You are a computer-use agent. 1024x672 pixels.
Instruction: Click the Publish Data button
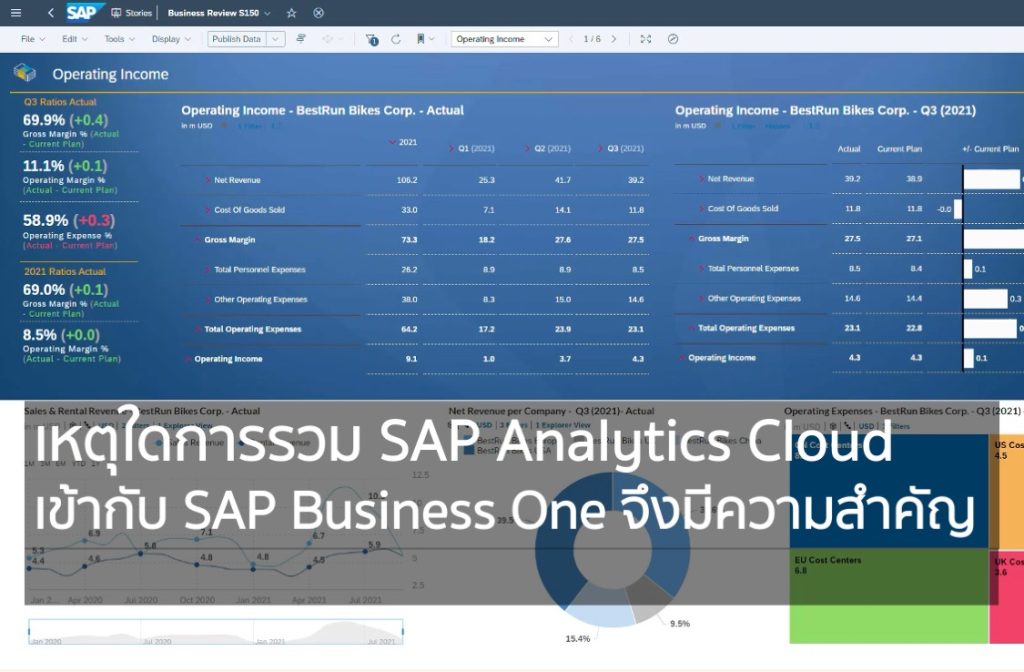pyautogui.click(x=237, y=39)
